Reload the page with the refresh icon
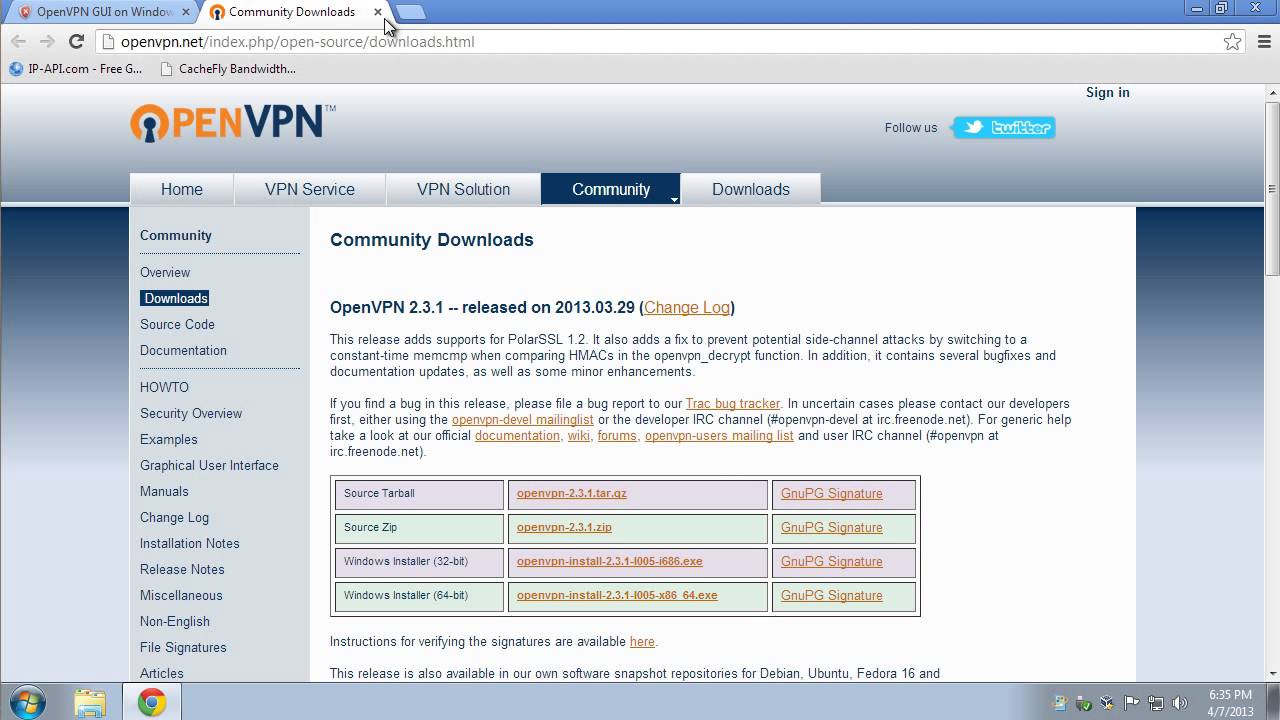The image size is (1280, 720). [76, 41]
